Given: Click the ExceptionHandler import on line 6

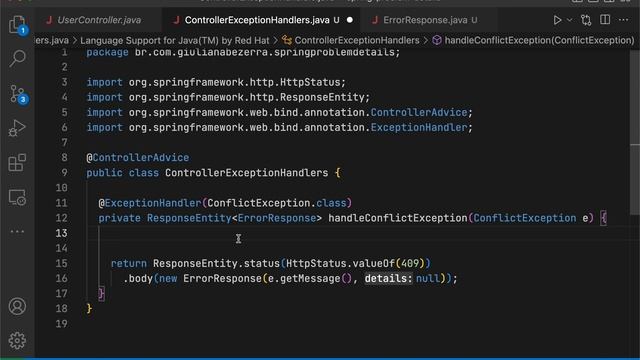Looking at the screenshot, I should pyautogui.click(x=418, y=127).
